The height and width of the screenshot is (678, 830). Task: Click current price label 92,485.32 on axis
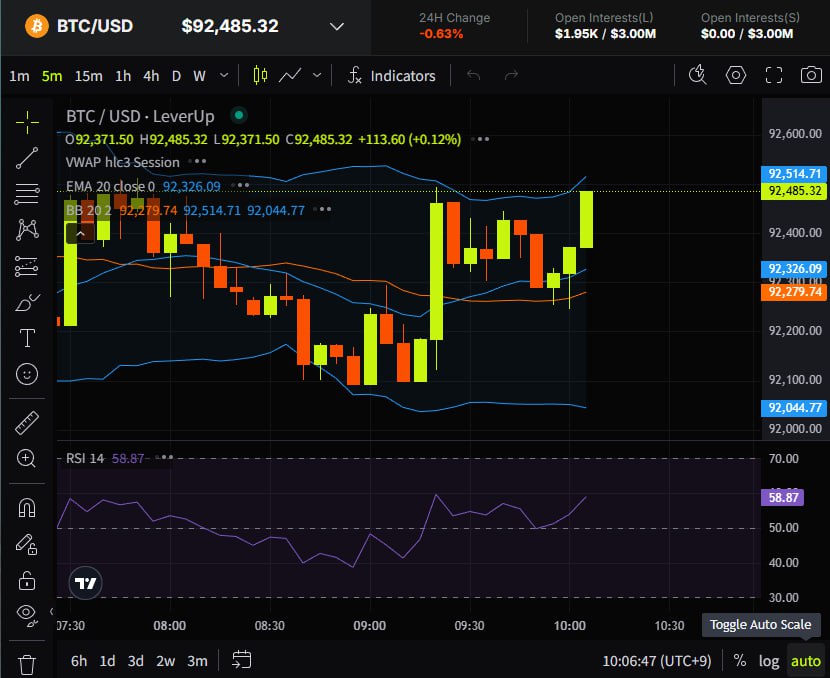tap(795, 191)
